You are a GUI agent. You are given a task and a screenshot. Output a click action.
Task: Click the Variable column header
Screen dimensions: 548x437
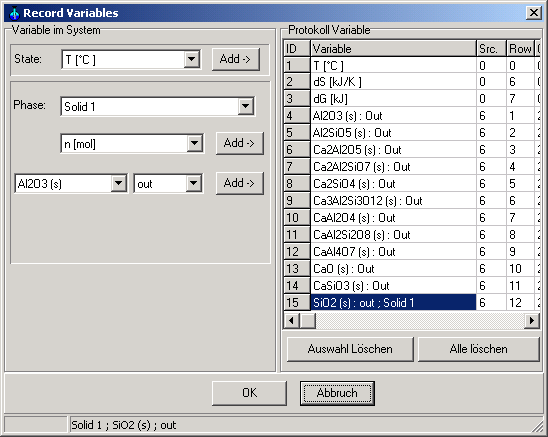pos(393,49)
